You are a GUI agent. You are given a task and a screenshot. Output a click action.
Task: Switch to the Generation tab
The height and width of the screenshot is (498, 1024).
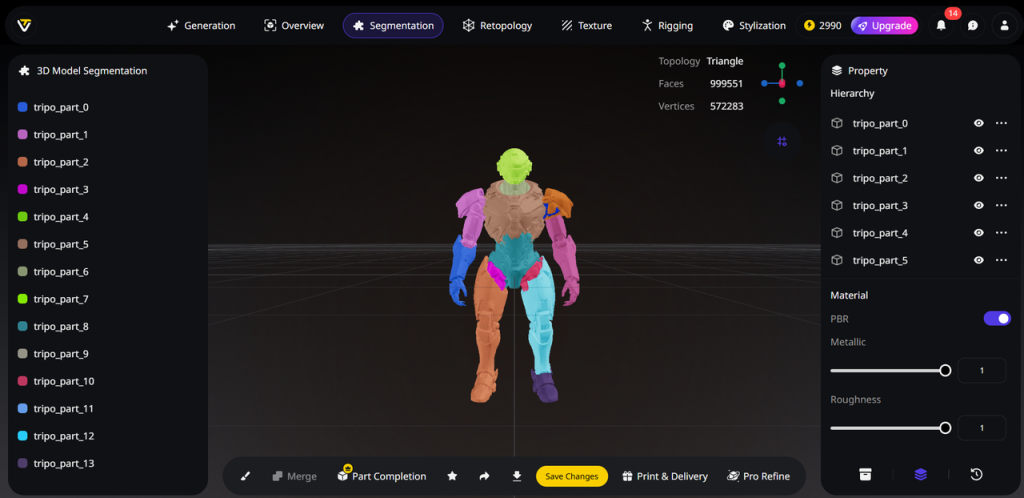tap(201, 25)
